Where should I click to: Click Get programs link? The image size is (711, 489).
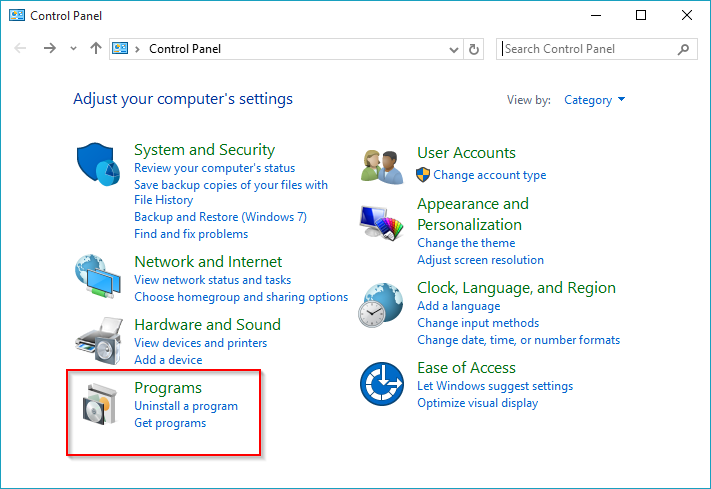[x=170, y=423]
